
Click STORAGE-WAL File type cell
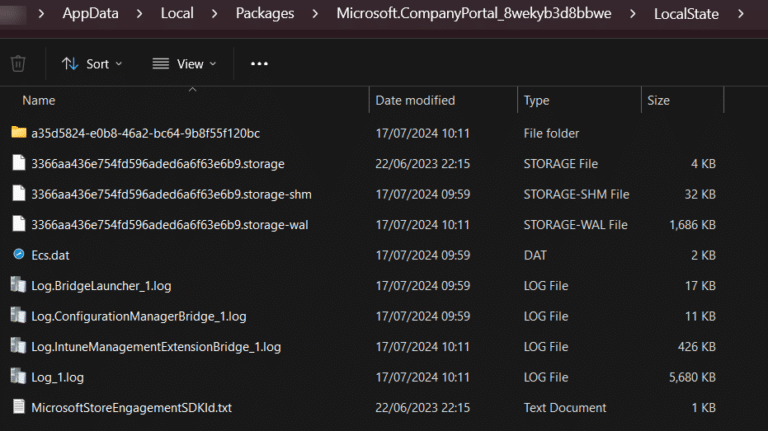coord(576,225)
